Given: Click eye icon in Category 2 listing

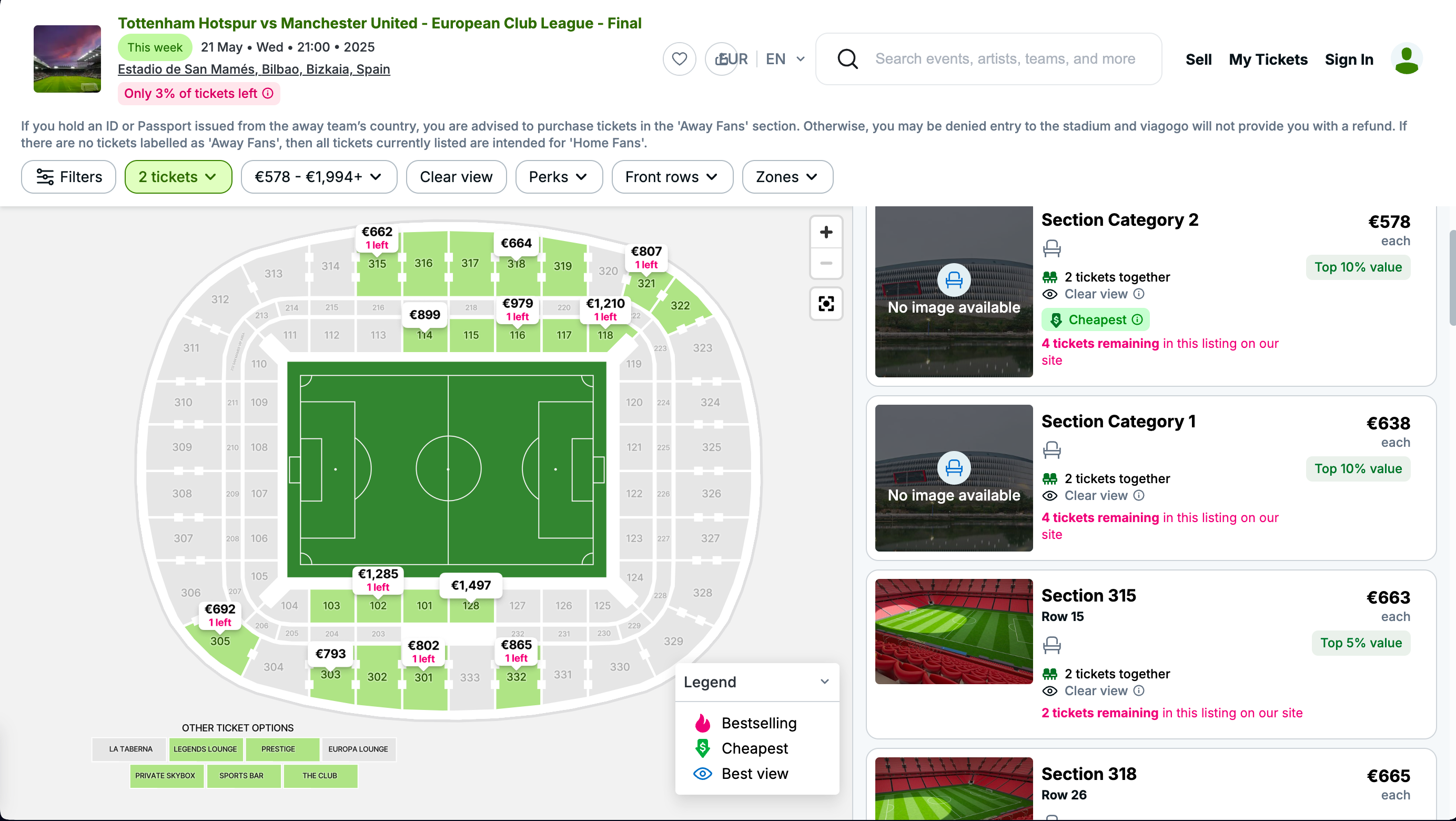Looking at the screenshot, I should click(1050, 294).
